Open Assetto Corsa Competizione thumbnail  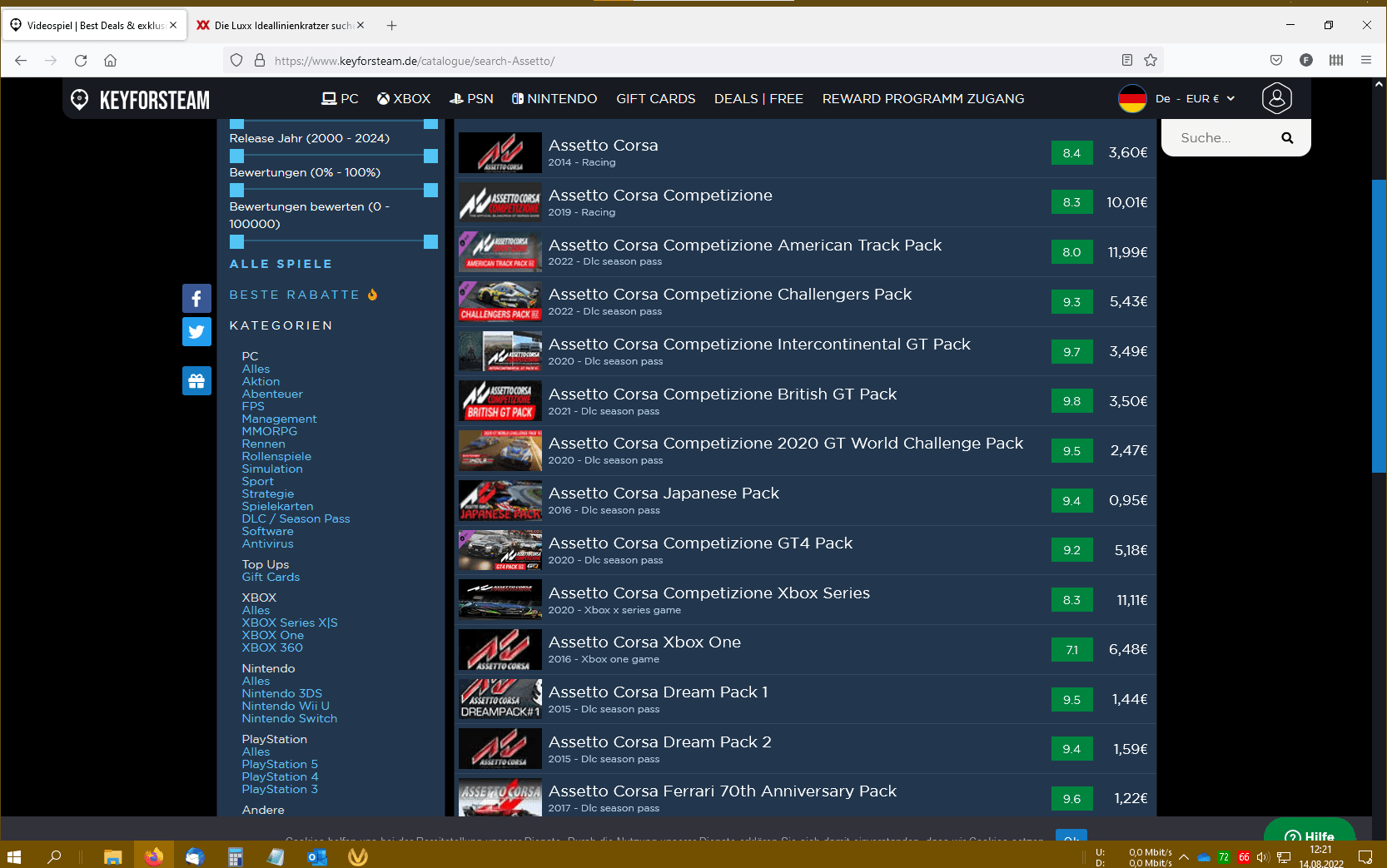click(x=500, y=202)
